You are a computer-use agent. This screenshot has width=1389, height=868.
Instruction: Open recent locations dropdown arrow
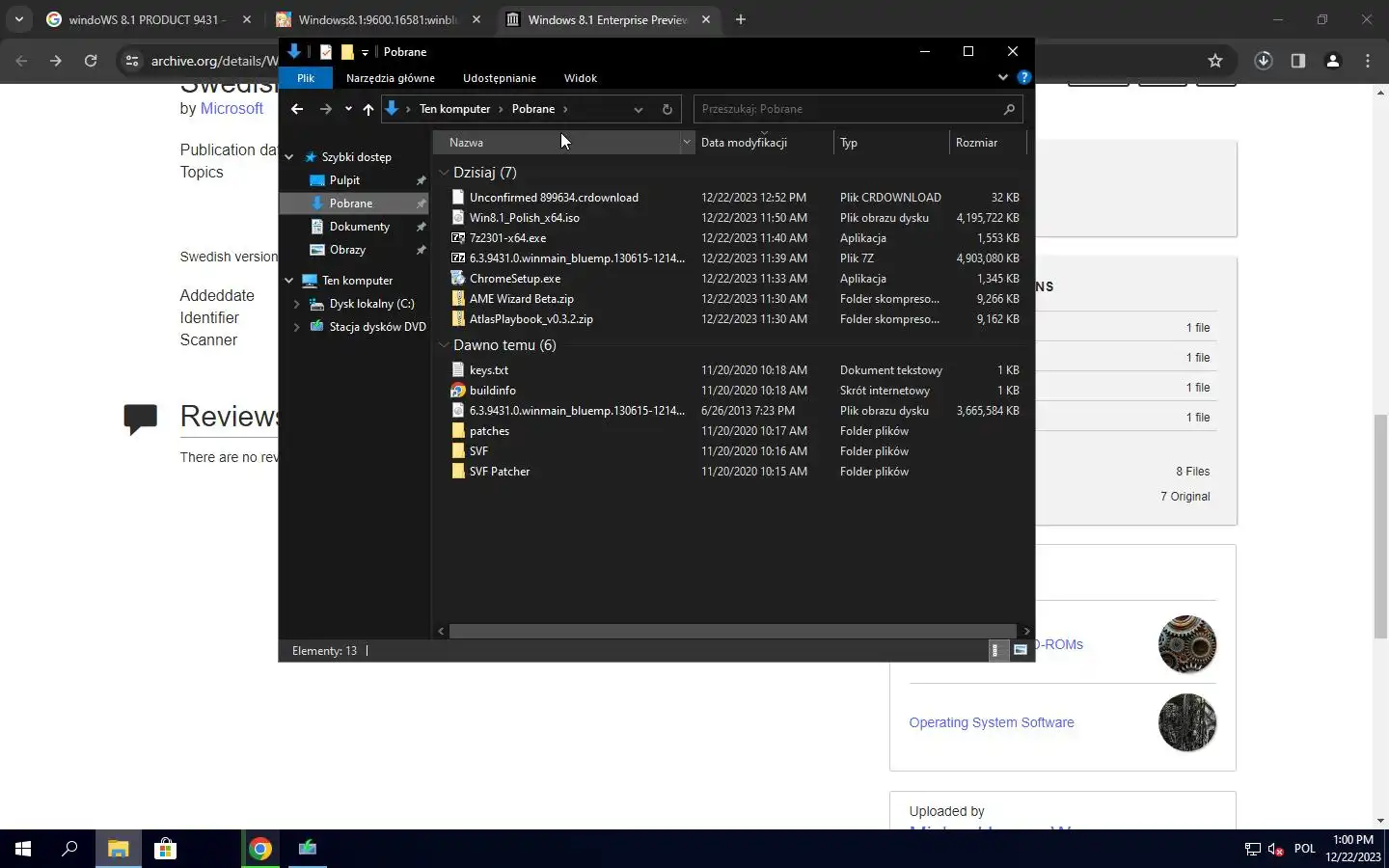348,109
